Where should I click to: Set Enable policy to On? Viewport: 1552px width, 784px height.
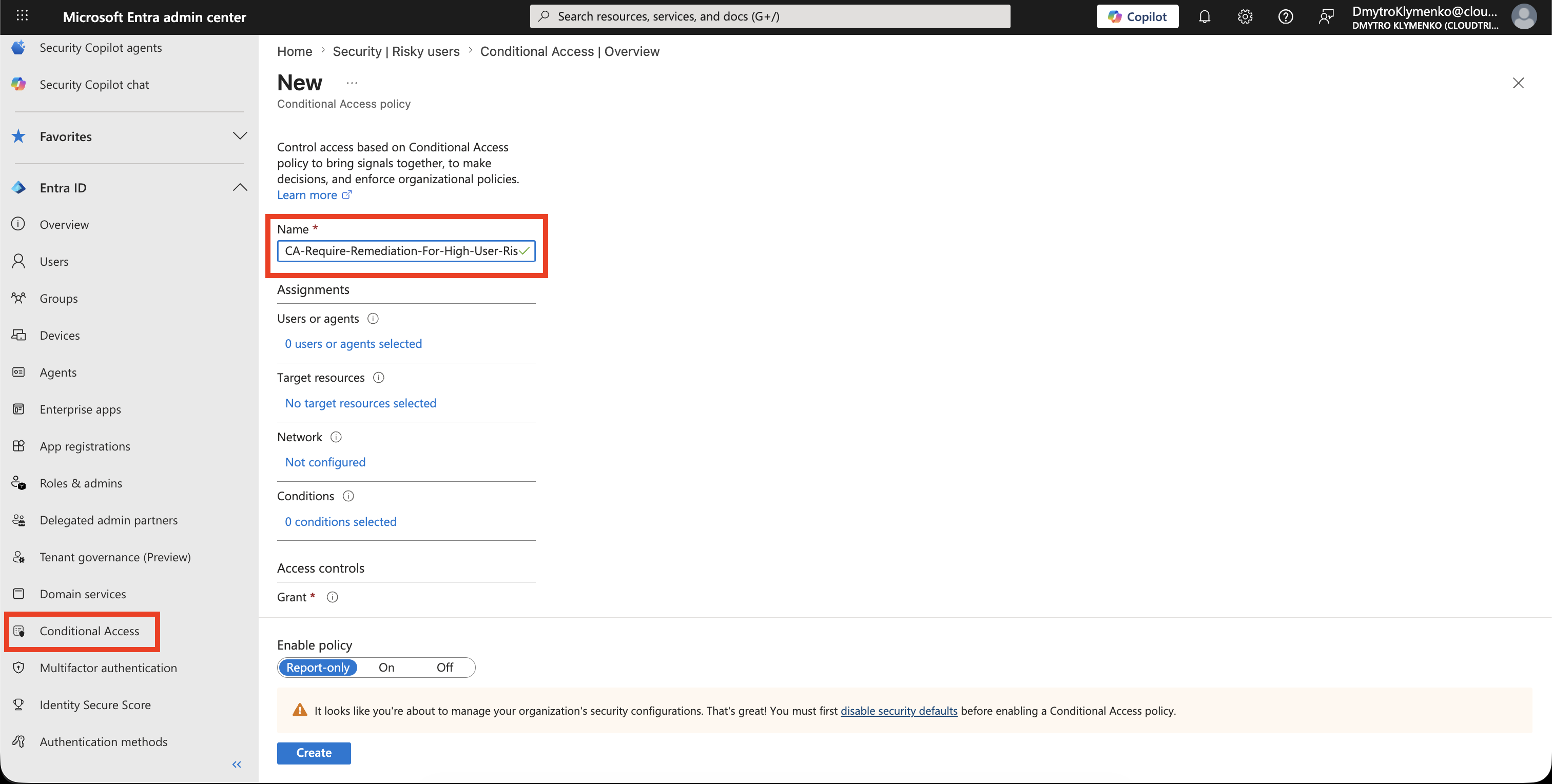[x=386, y=667]
